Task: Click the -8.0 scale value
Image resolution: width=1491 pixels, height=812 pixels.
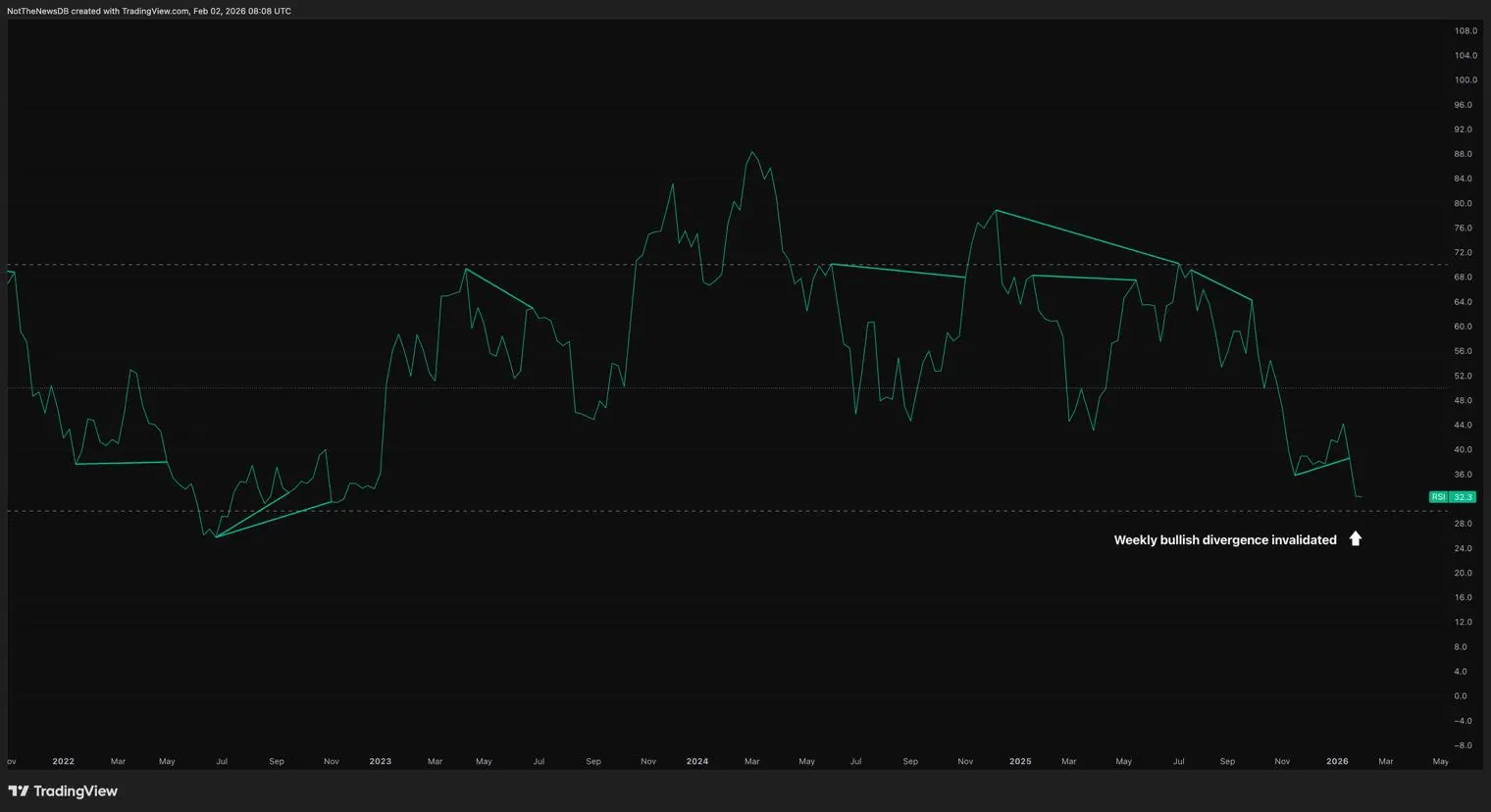Action: (x=1463, y=745)
